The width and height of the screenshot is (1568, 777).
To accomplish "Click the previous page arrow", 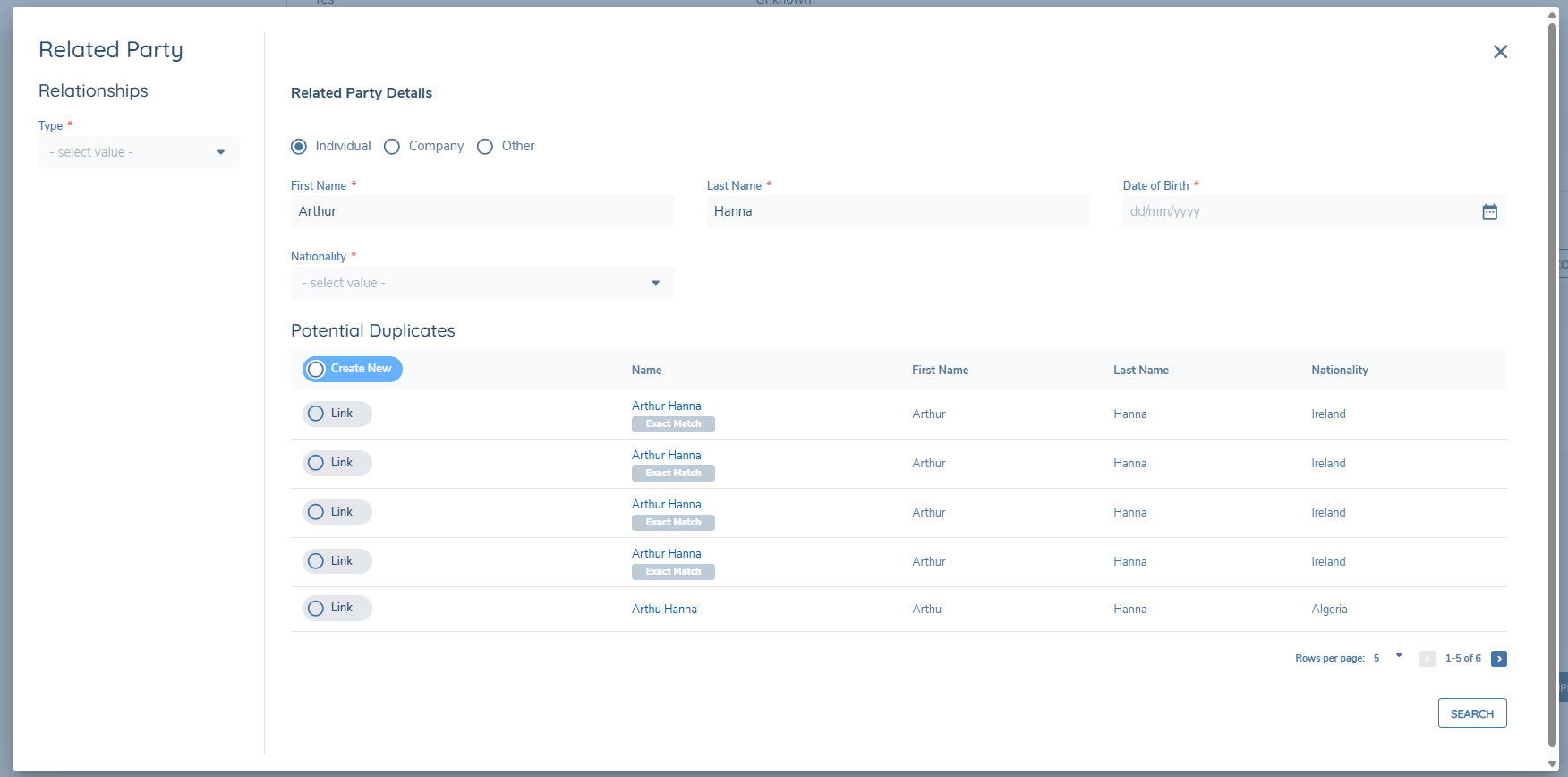I will 1427,659.
